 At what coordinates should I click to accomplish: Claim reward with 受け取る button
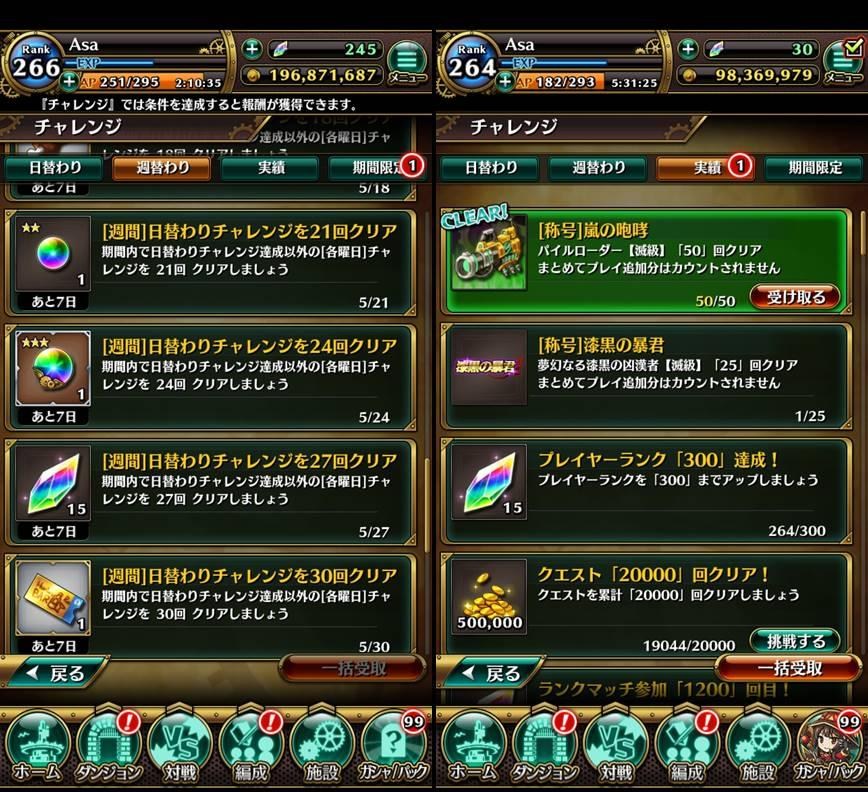(x=795, y=297)
